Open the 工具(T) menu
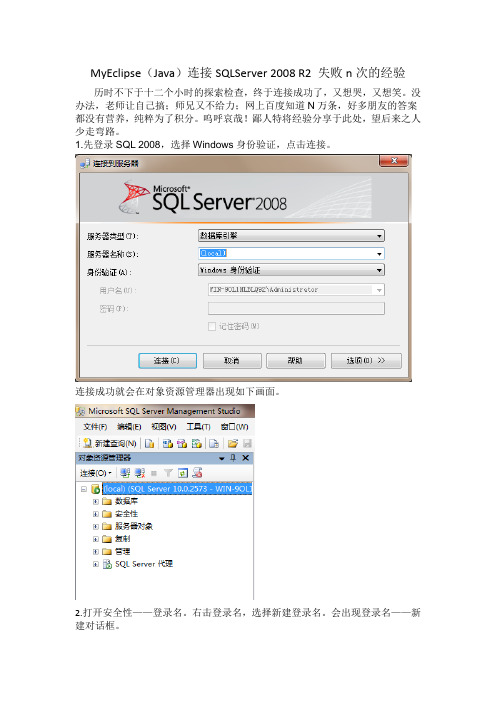Screen dimensions: 496x702 point(198,427)
